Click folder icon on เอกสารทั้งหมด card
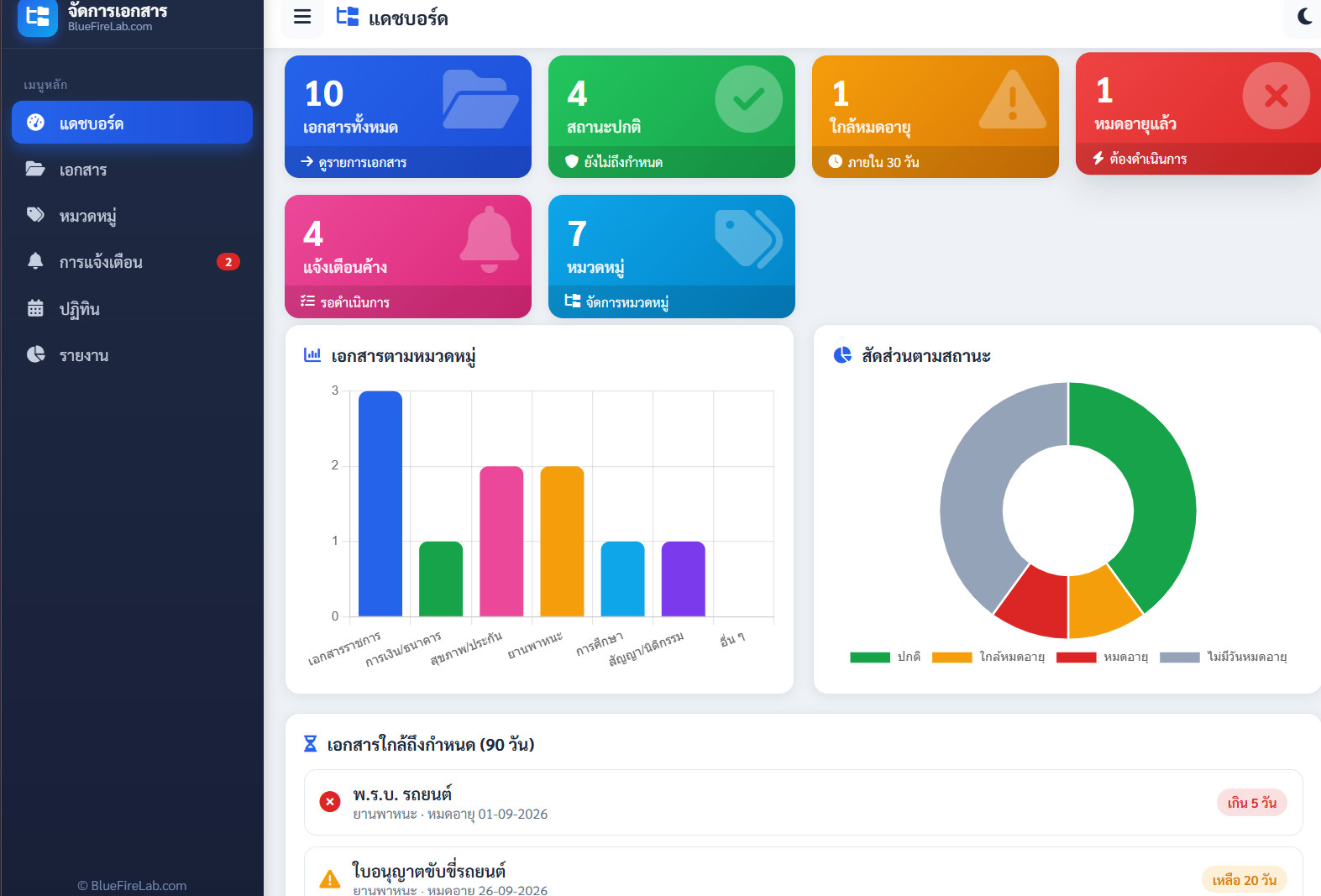Image resolution: width=1321 pixels, height=896 pixels. pos(480,99)
